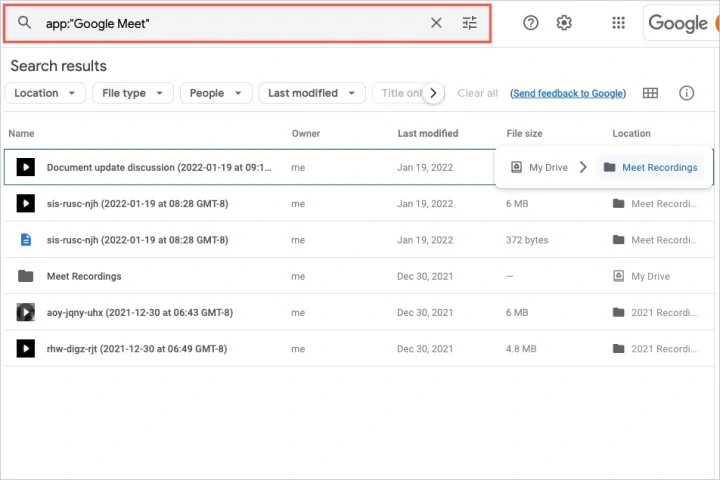Select the aoy-jqny-uhx recording name

tap(140, 312)
